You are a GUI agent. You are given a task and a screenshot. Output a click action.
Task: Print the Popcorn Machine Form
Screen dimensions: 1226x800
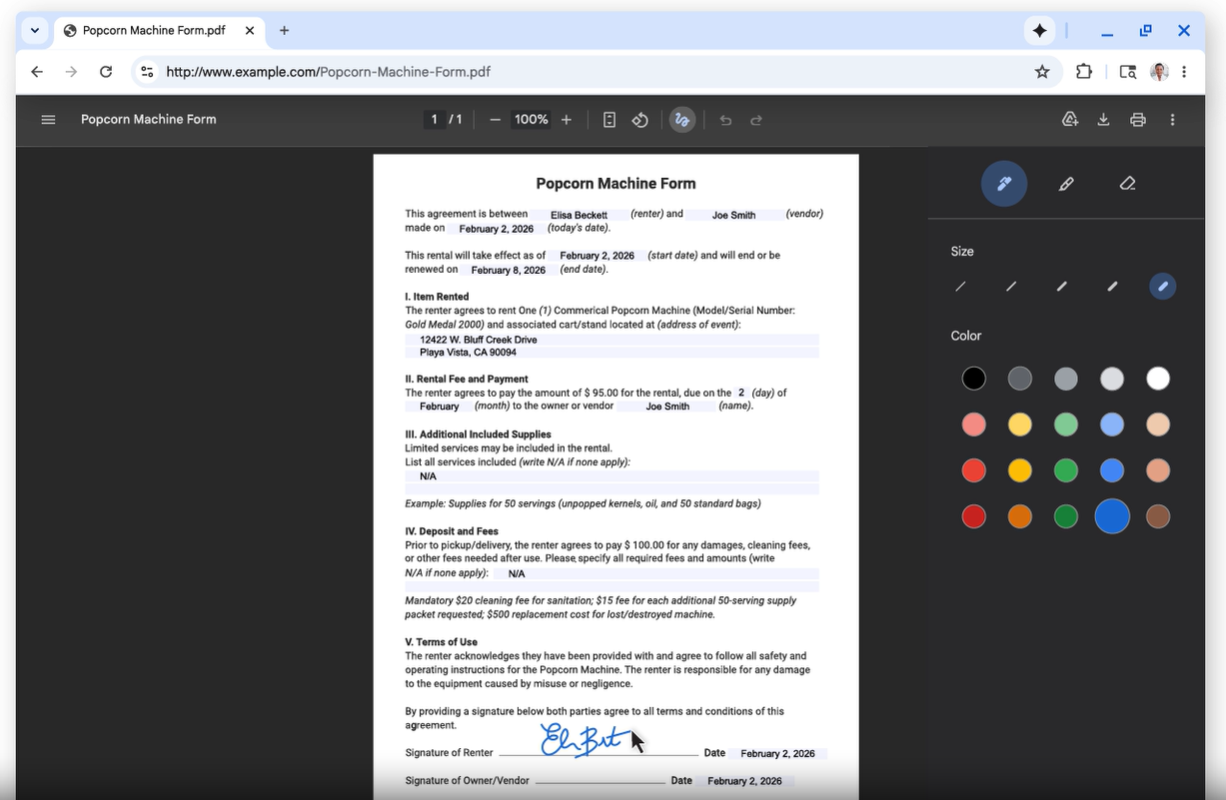(1137, 120)
